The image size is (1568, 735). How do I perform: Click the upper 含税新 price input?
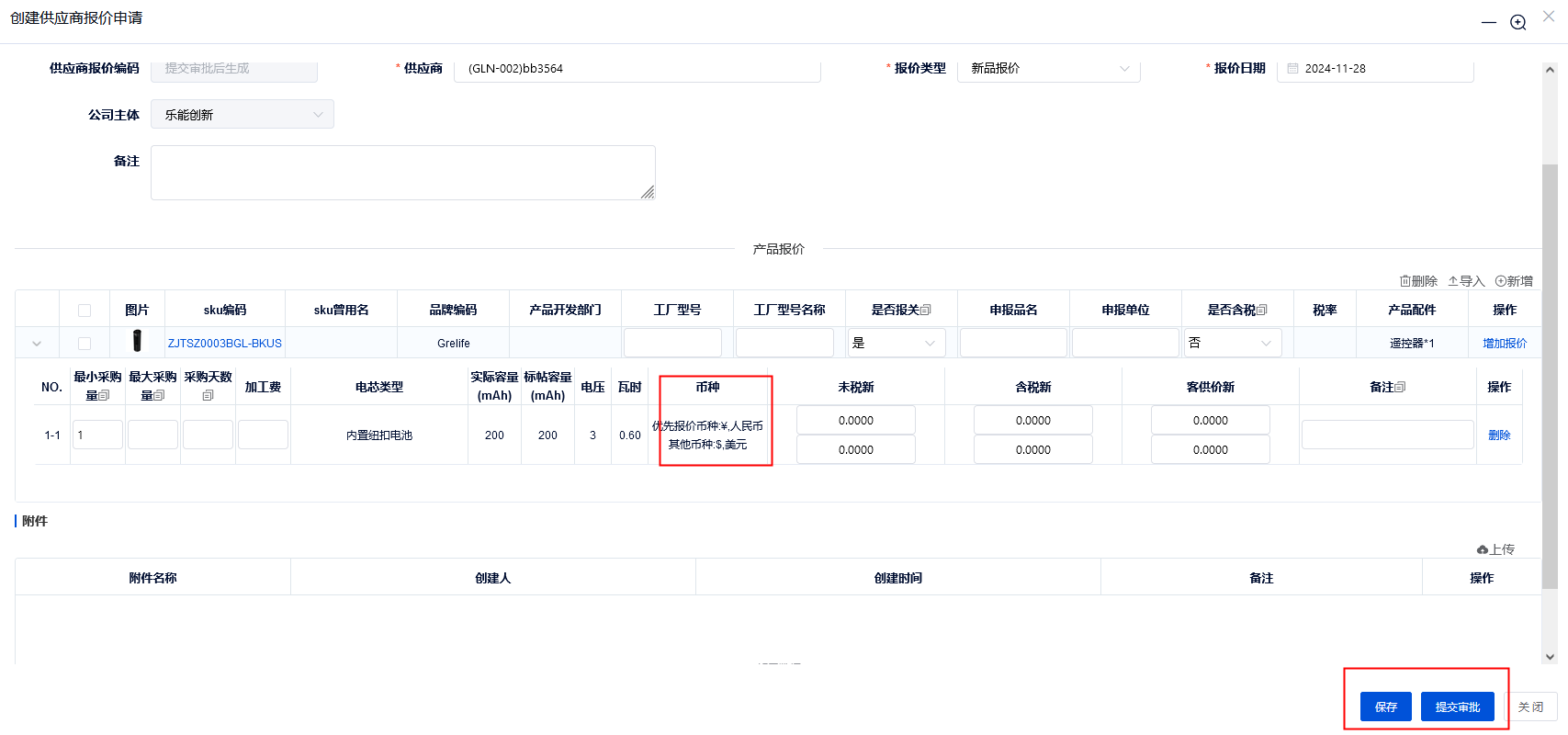click(x=1033, y=420)
